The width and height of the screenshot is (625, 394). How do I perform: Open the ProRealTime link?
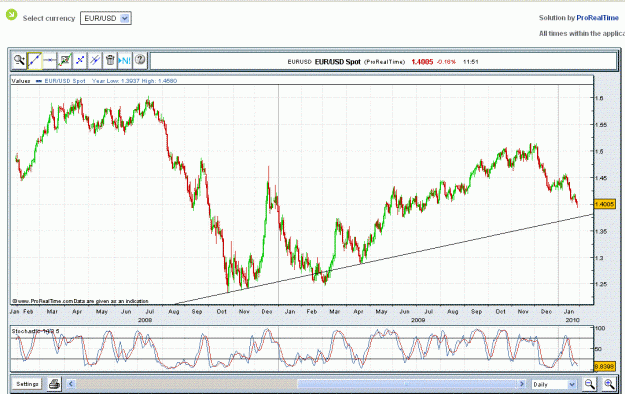tap(597, 18)
